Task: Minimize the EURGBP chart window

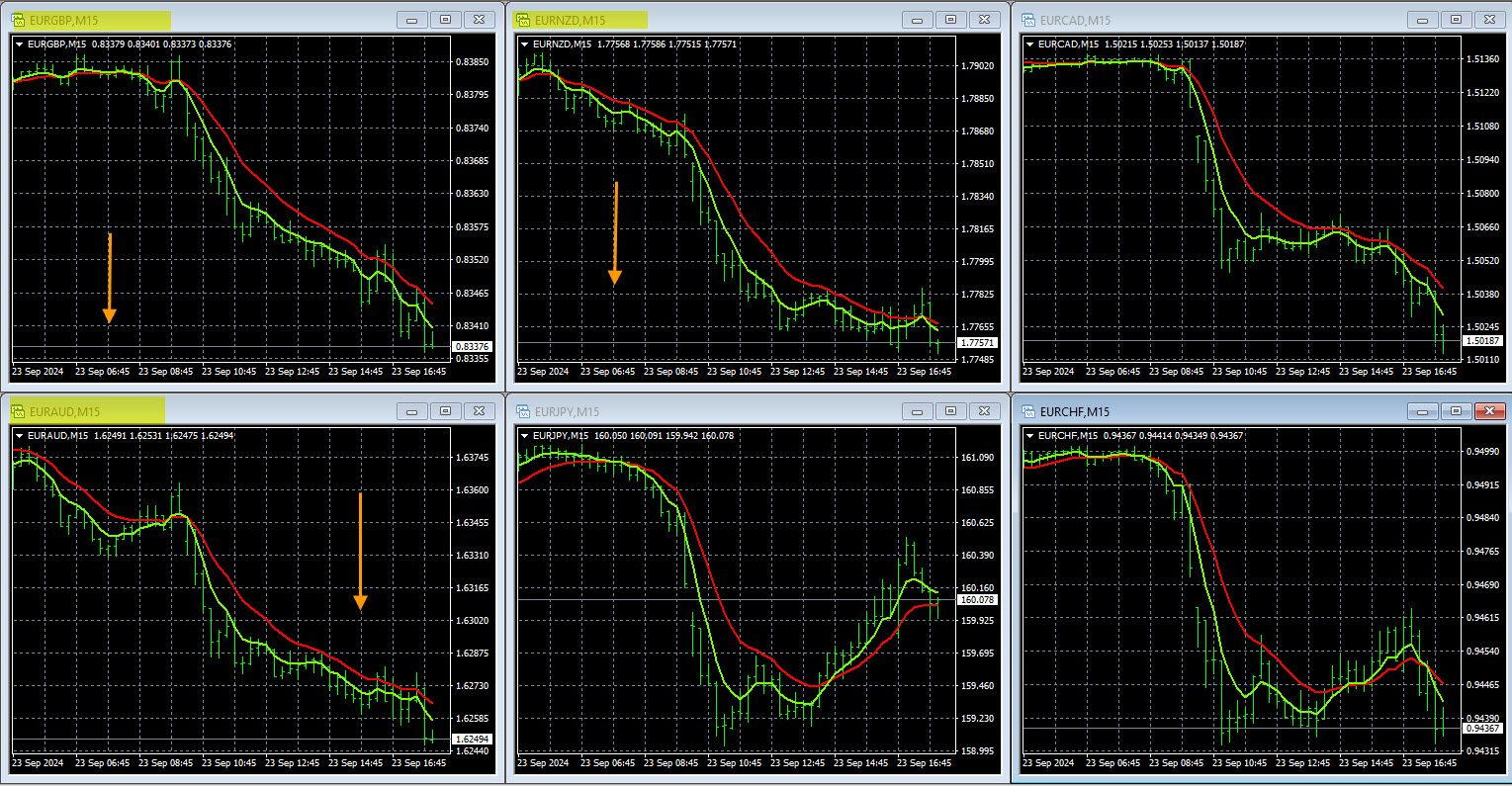Action: point(412,20)
